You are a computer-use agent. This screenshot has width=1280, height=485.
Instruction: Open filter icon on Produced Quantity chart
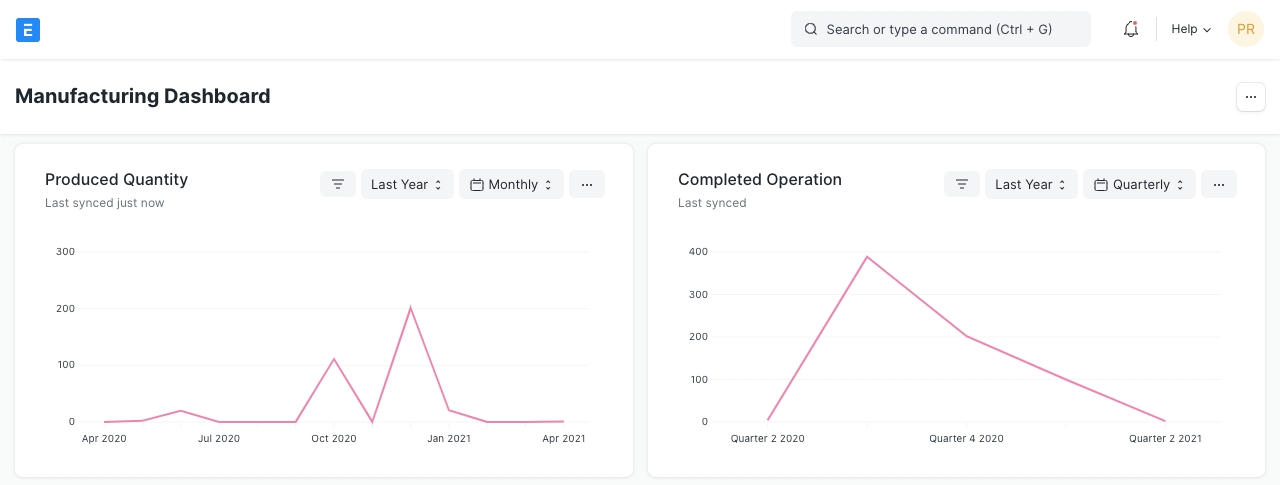click(338, 184)
